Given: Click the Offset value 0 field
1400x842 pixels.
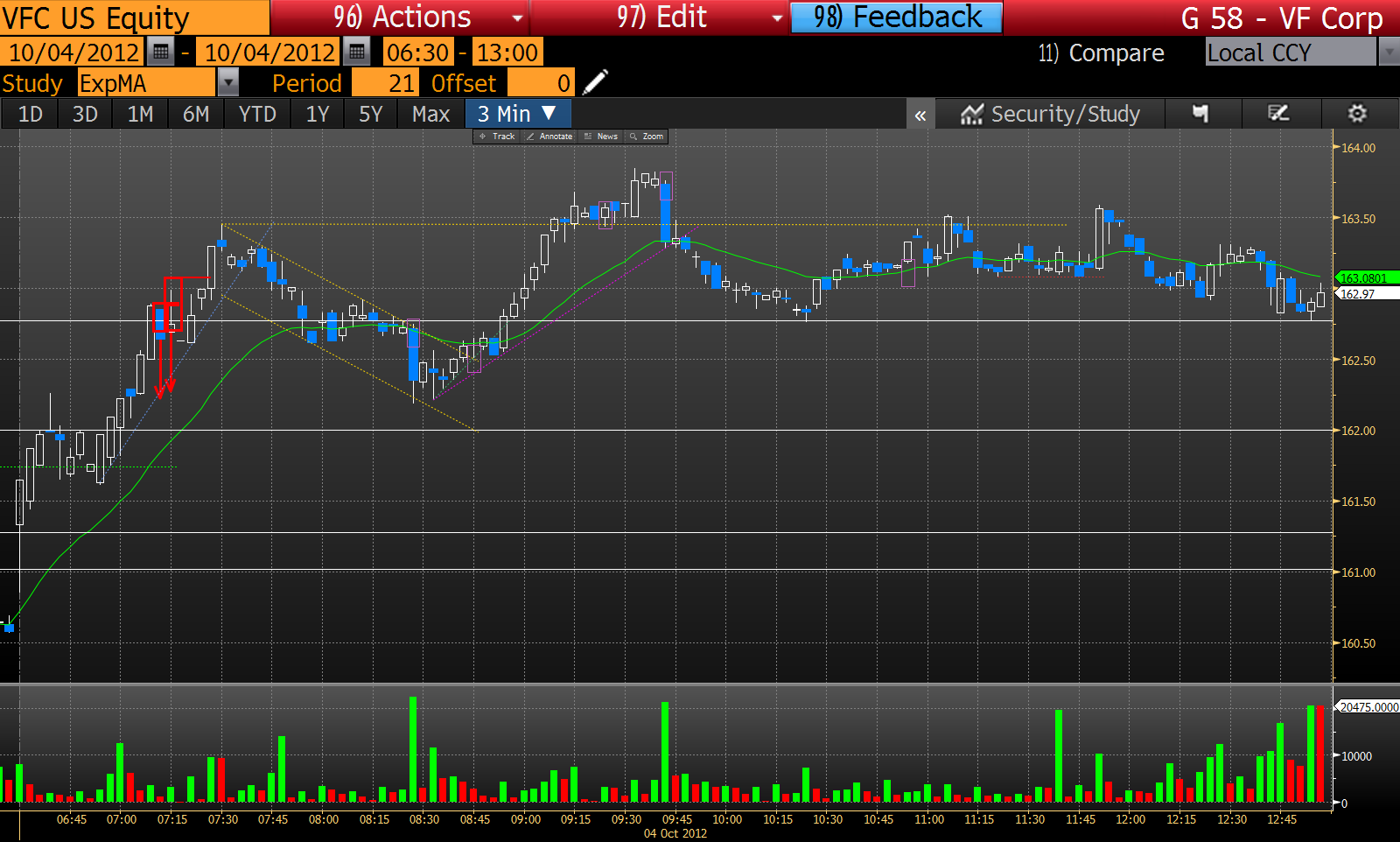Looking at the screenshot, I should coord(541,83).
